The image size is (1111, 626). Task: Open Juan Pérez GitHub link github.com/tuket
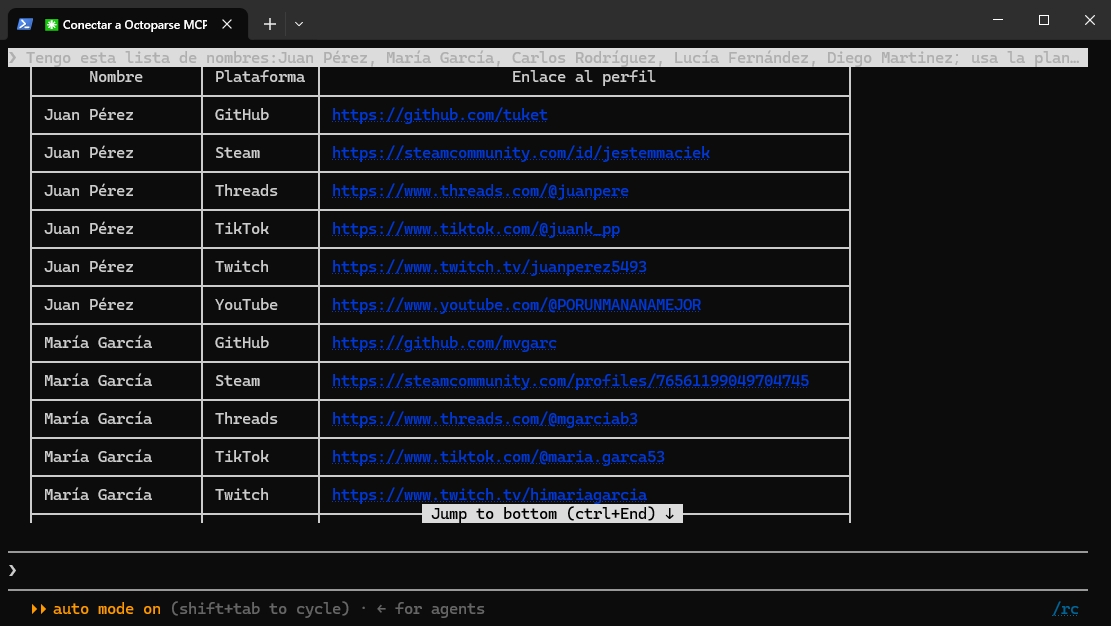click(x=439, y=115)
